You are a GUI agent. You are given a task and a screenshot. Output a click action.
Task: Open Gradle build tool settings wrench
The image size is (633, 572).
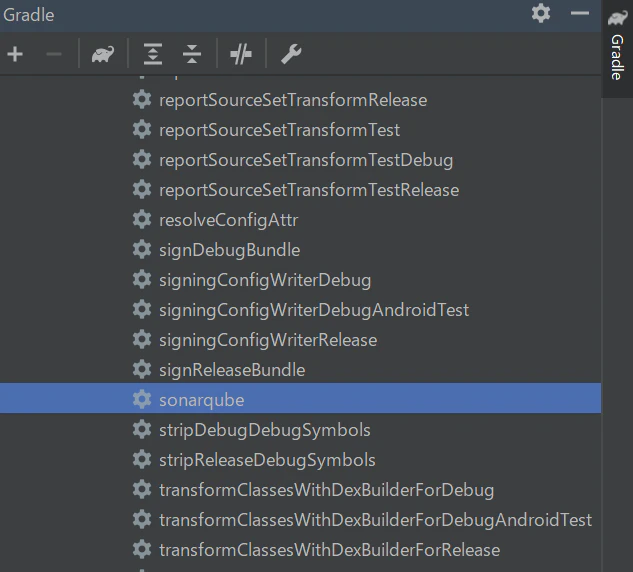point(291,54)
